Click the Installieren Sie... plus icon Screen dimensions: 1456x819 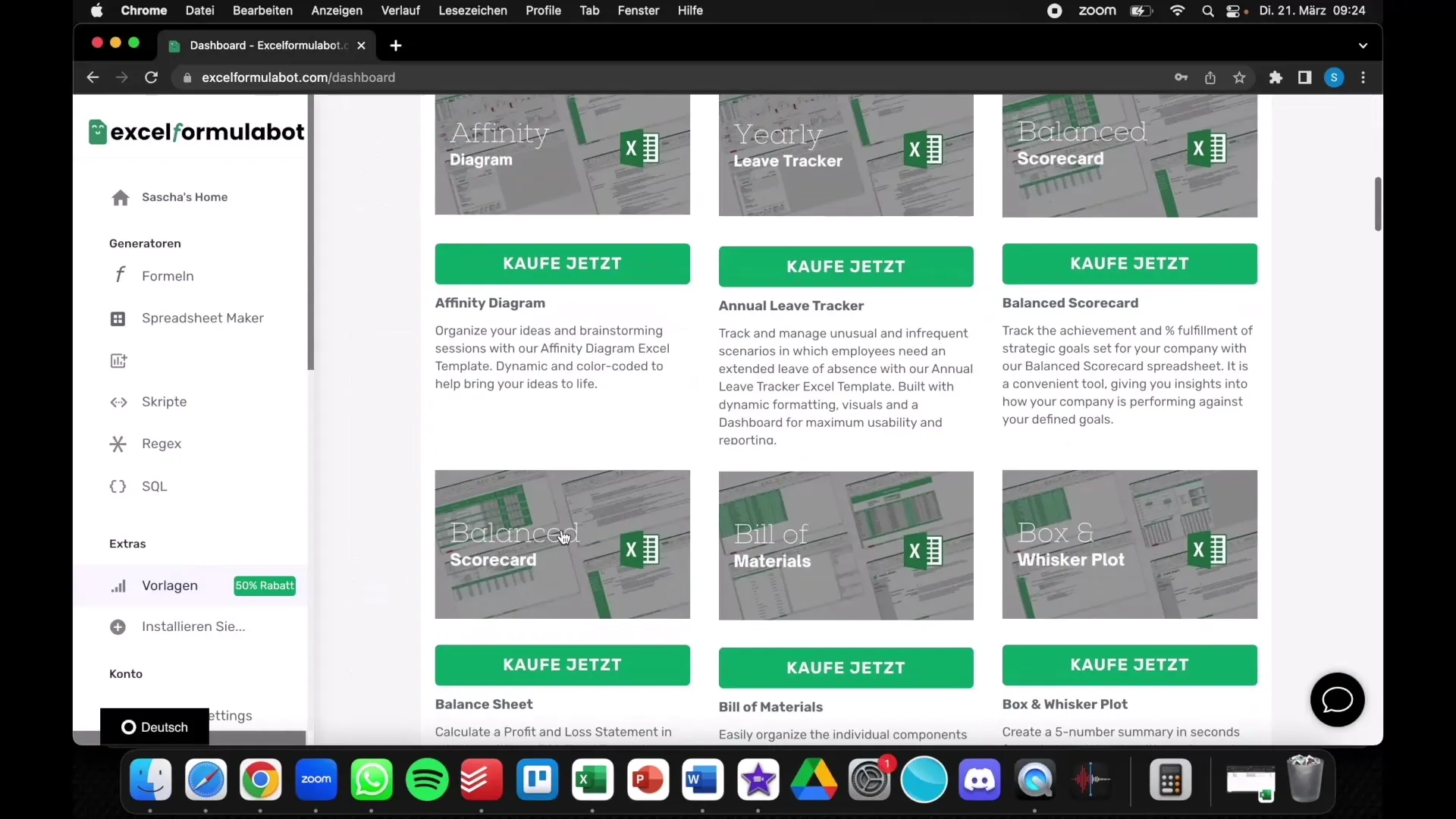(x=118, y=627)
